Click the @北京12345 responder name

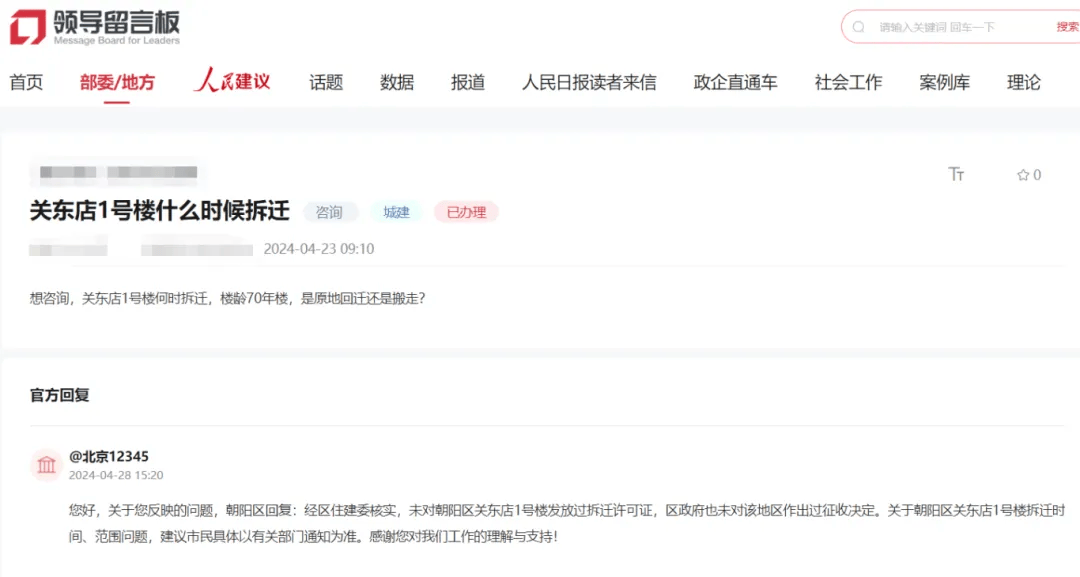tap(109, 457)
